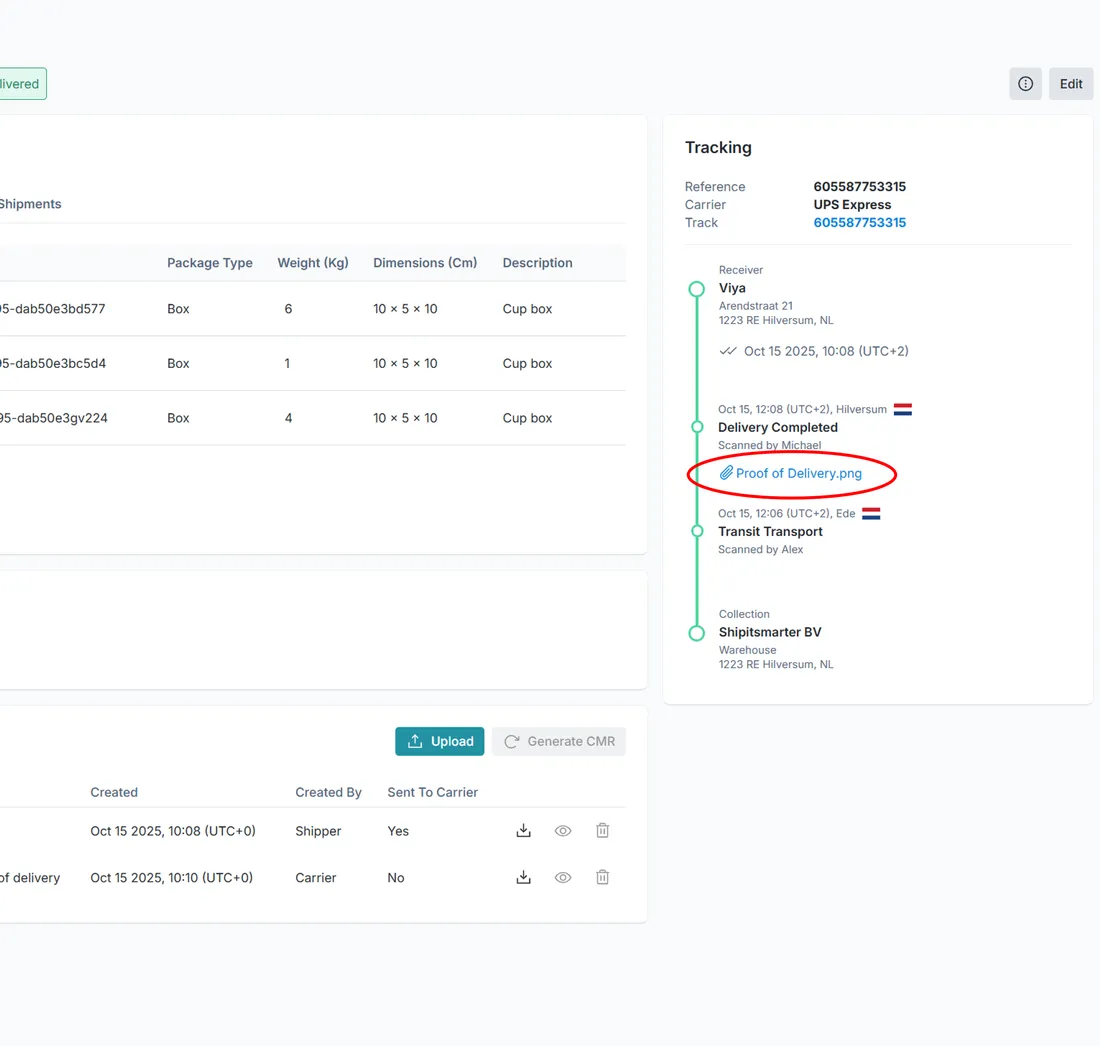This screenshot has width=1100, height=1046.
Task: Download the proof of delivery document
Action: [523, 877]
